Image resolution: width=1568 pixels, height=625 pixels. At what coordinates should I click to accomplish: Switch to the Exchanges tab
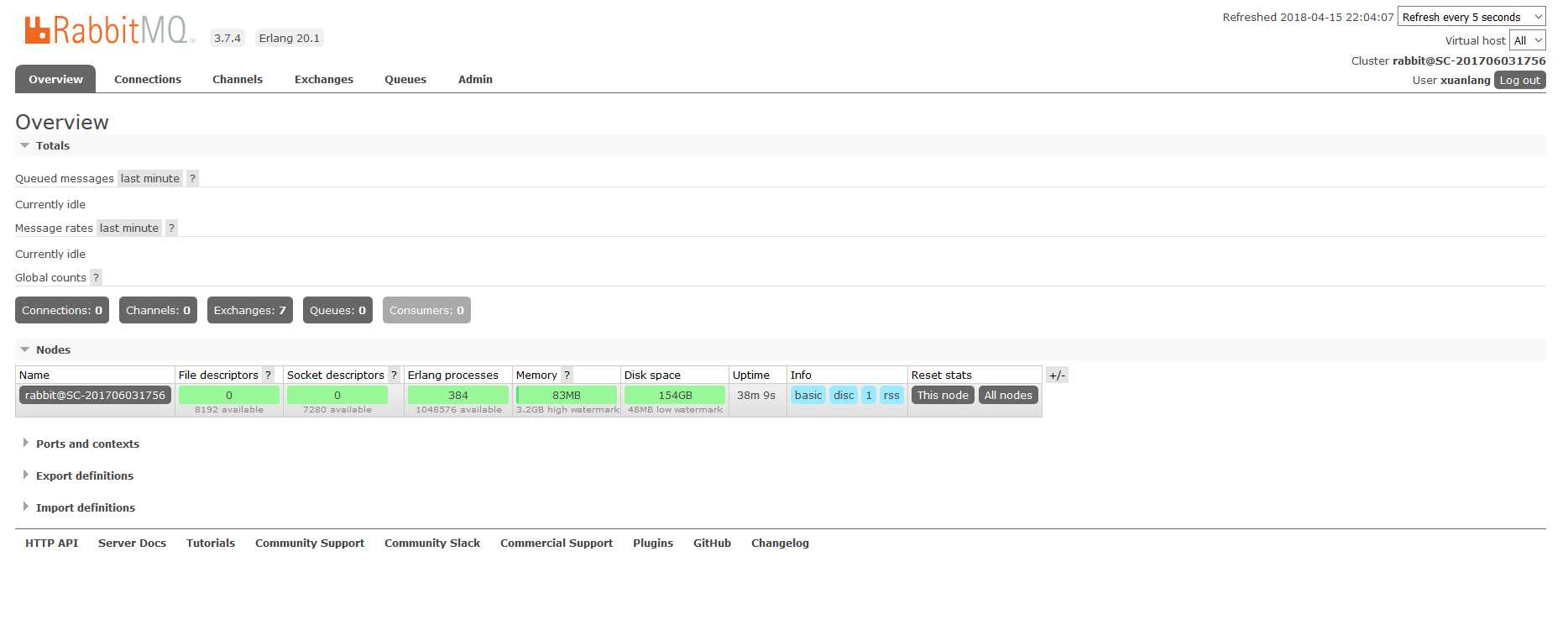pyautogui.click(x=324, y=79)
